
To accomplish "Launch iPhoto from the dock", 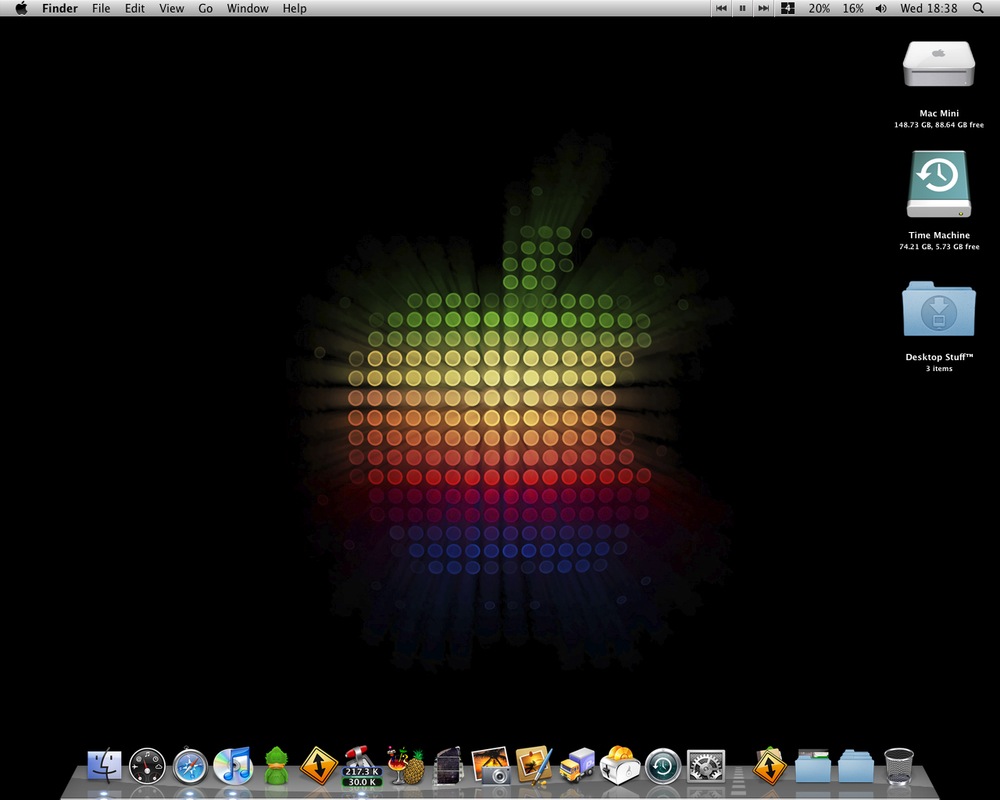I will [490, 766].
